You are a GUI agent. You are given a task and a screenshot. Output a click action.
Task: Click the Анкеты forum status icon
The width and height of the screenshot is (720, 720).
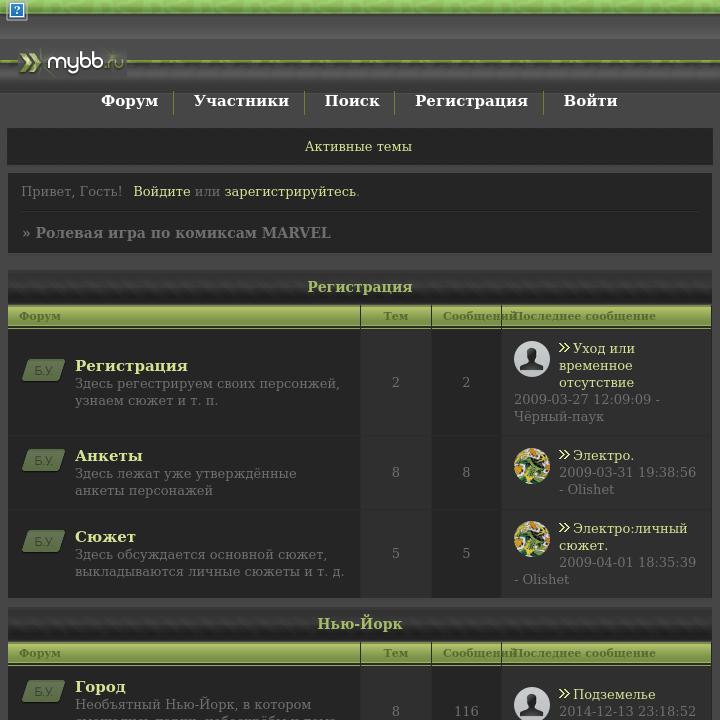44,460
